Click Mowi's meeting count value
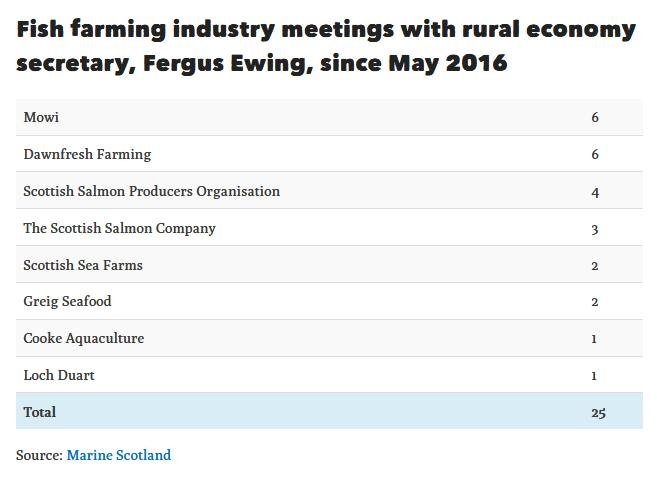The image size is (657, 480). (x=595, y=118)
